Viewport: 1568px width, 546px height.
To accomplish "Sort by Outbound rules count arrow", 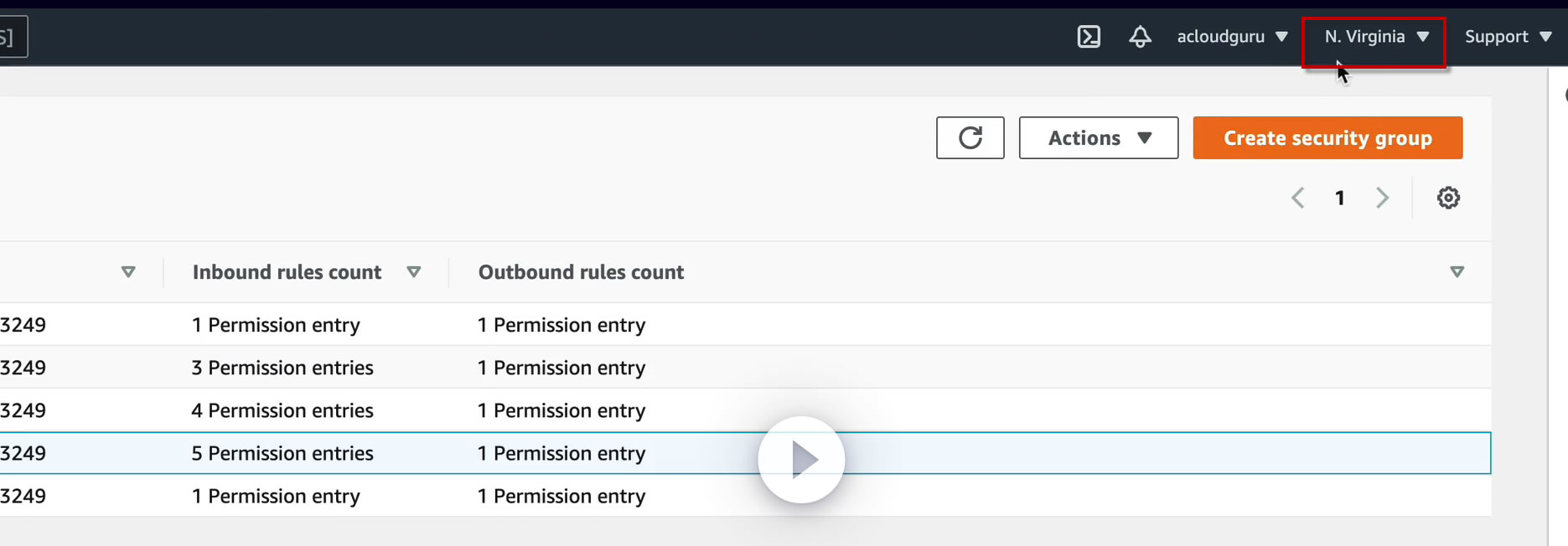I will 1457,272.
